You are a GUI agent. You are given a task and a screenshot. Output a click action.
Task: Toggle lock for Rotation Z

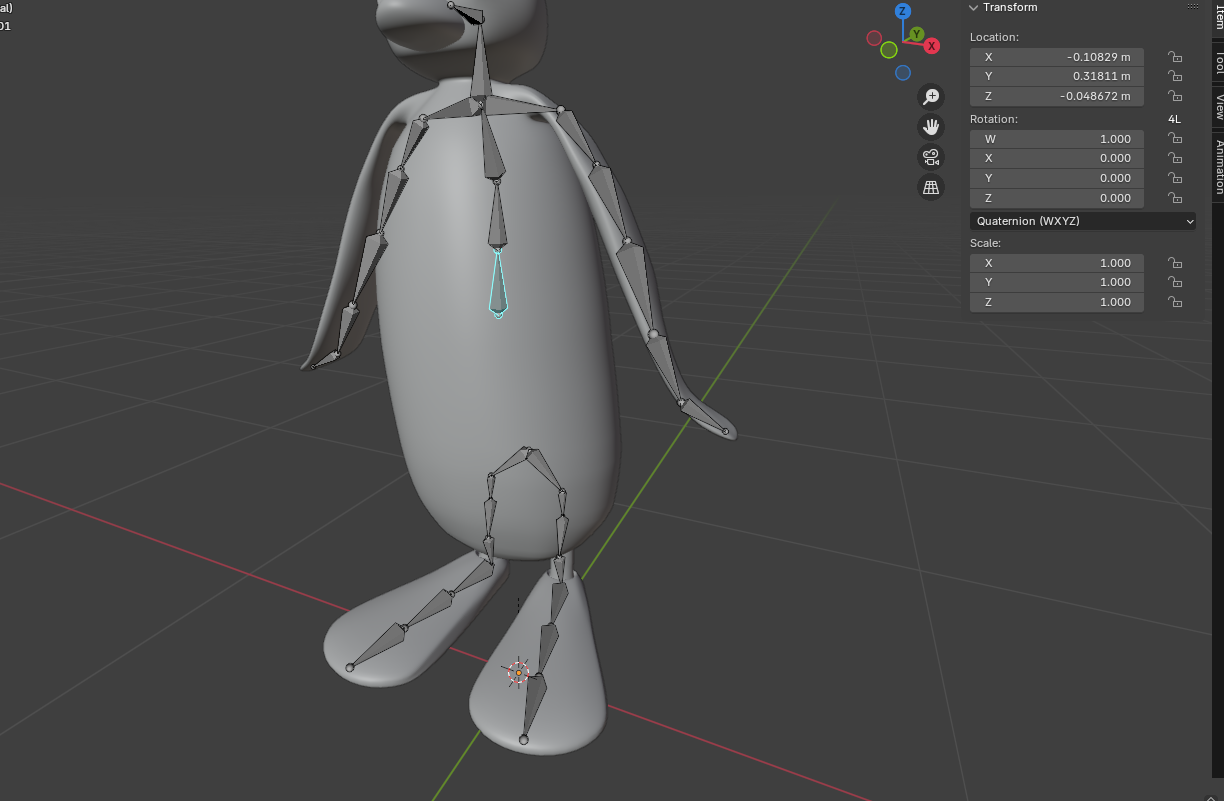pyautogui.click(x=1175, y=198)
